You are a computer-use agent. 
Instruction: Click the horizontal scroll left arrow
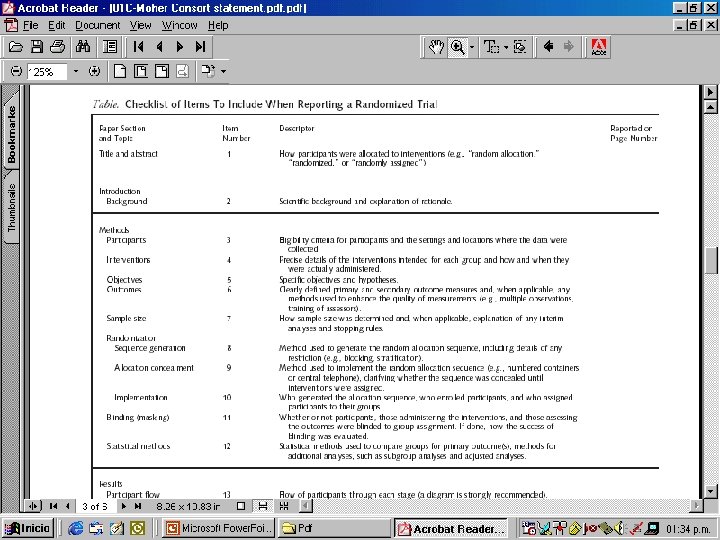pos(306,506)
